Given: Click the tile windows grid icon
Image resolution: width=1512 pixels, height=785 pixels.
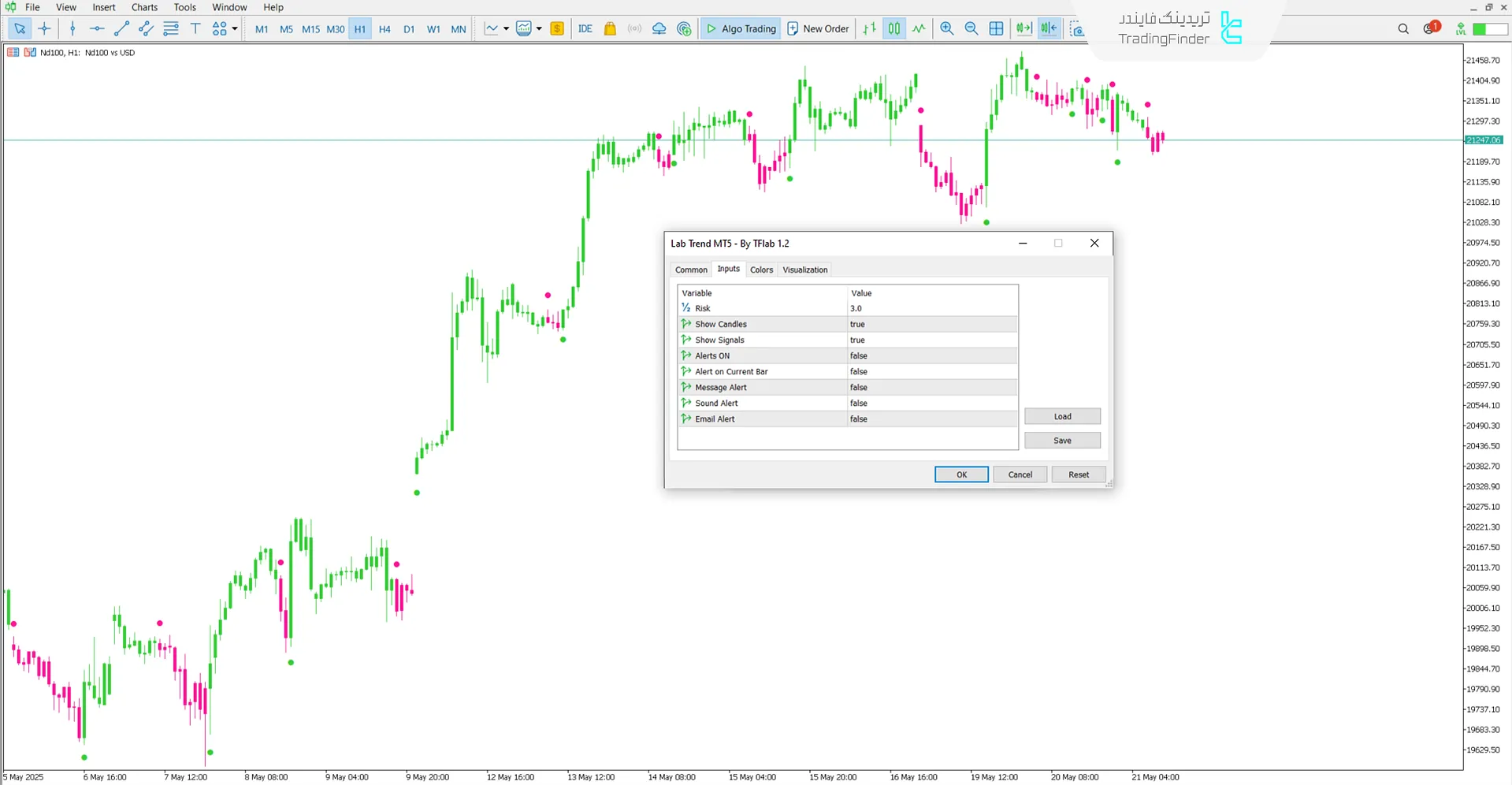Looking at the screenshot, I should point(997,29).
